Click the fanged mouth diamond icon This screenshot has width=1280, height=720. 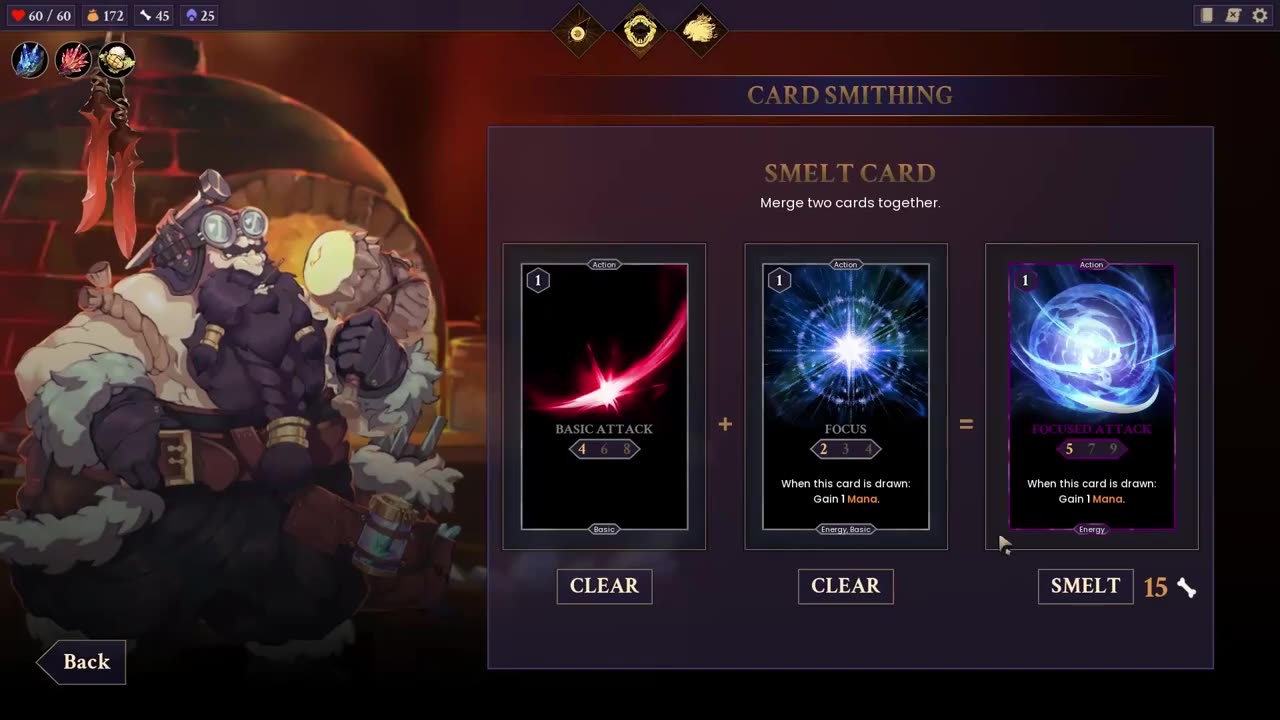click(640, 32)
